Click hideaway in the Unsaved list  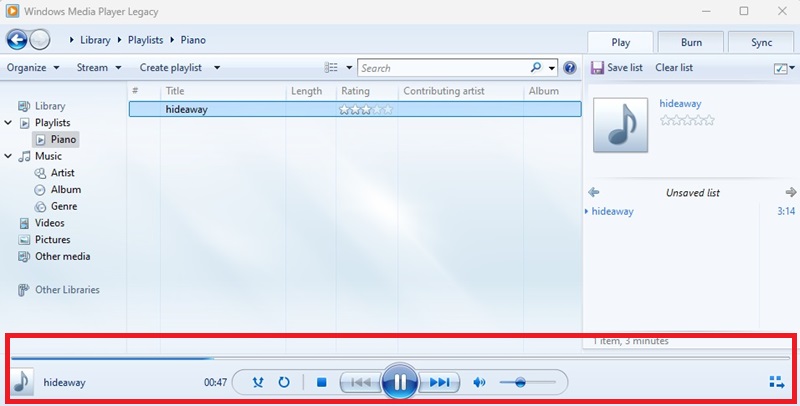tap(612, 211)
